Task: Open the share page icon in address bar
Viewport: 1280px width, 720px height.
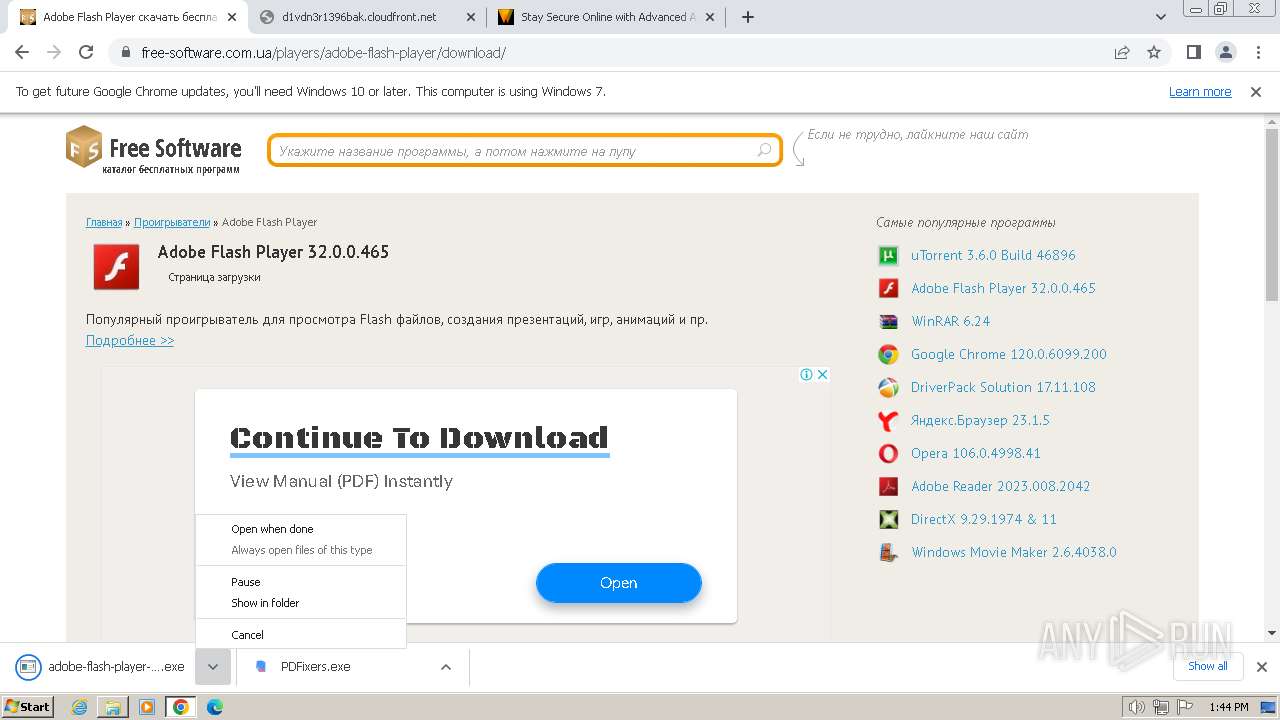Action: pos(1122,53)
